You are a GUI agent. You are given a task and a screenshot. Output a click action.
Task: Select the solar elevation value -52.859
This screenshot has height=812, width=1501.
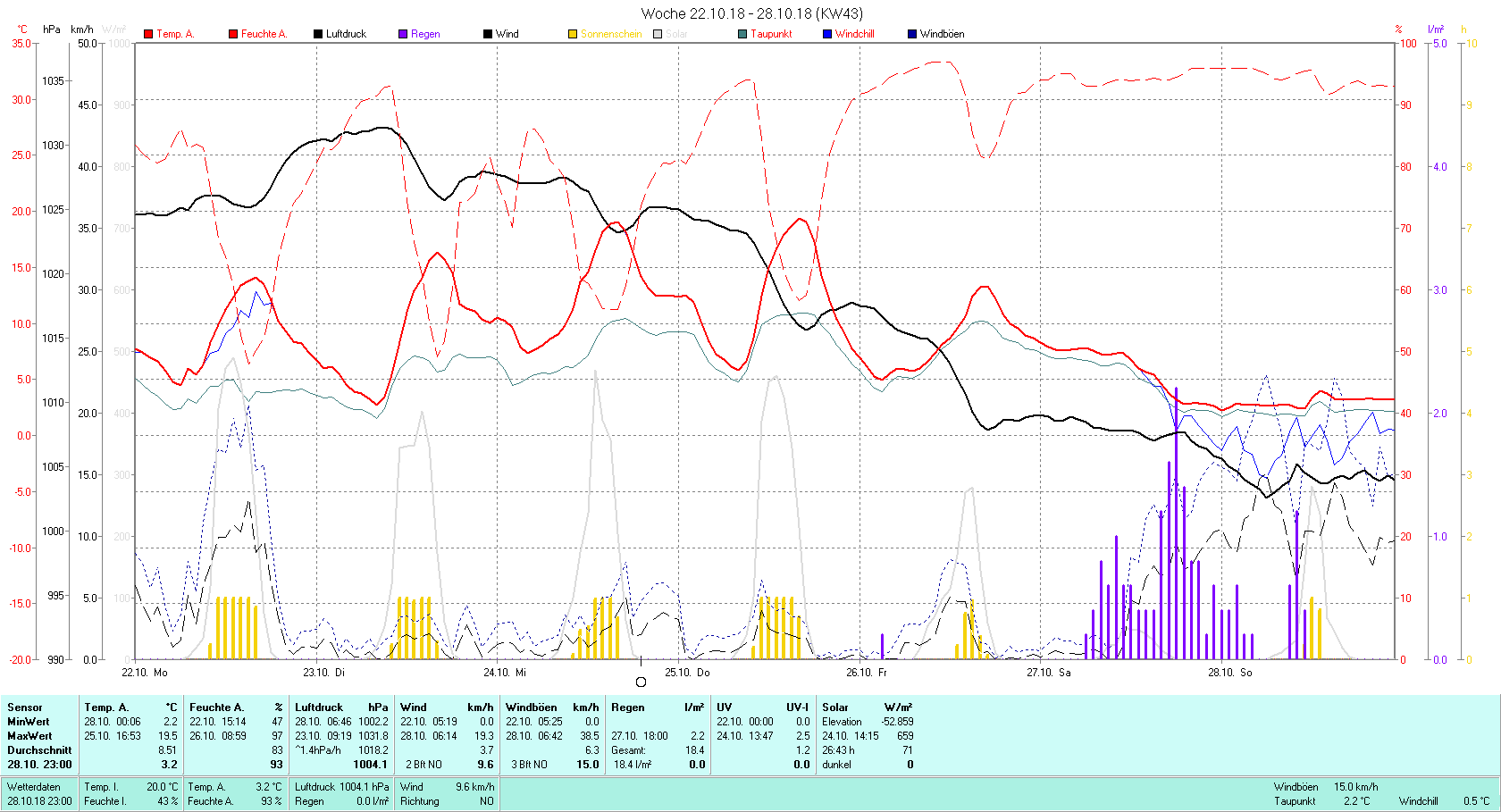click(x=897, y=722)
